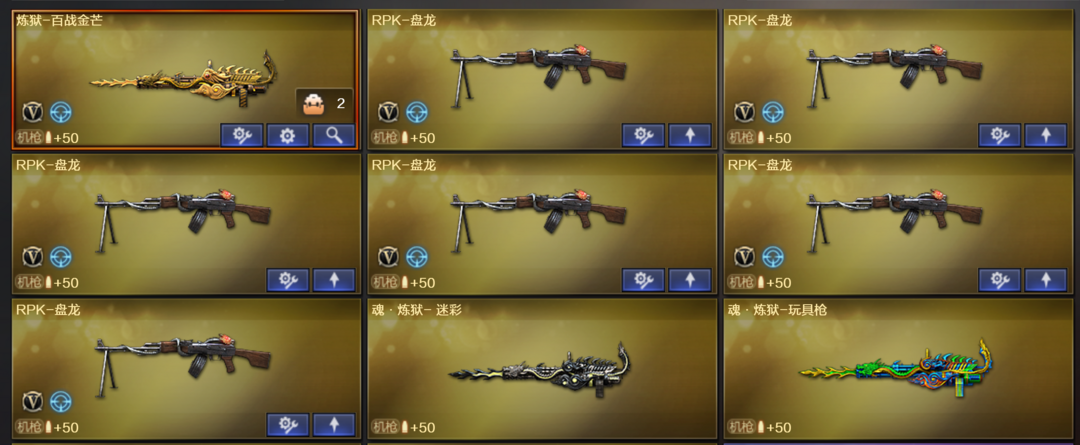The image size is (1080, 445).
Task: Select the colorful 魂·炼狱-玩具枪 weapon image
Action: click(x=896, y=369)
